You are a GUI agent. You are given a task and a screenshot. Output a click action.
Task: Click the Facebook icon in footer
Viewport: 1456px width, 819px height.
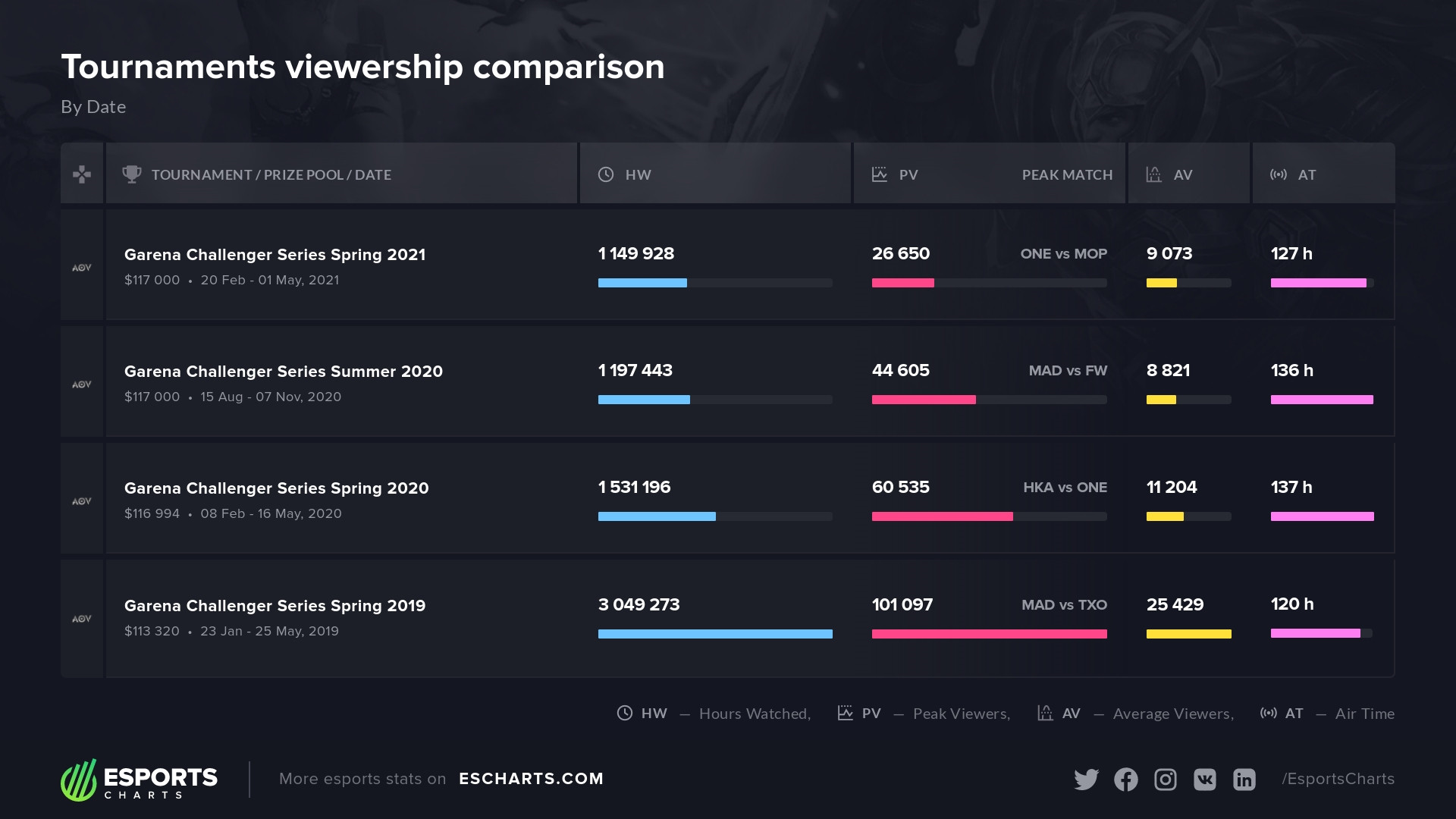click(1126, 780)
